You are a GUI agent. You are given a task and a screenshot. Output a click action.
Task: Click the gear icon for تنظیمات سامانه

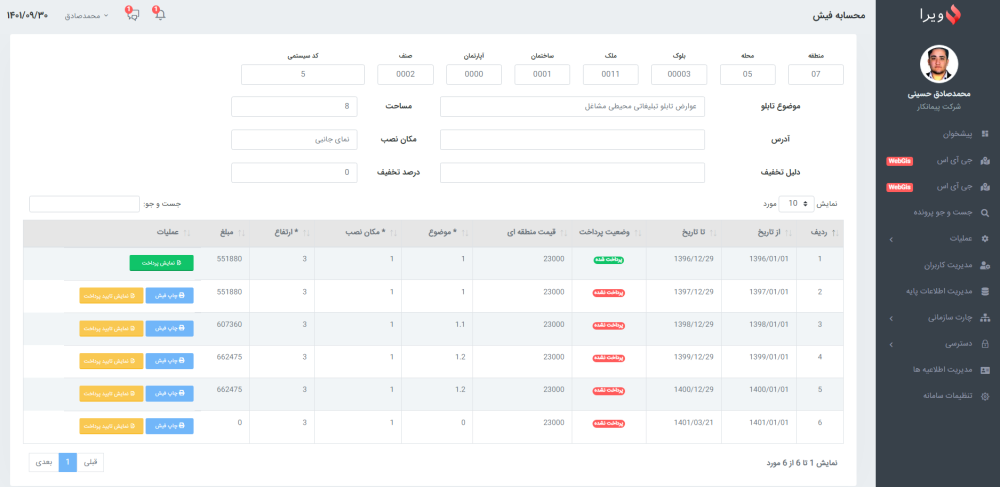coord(985,396)
